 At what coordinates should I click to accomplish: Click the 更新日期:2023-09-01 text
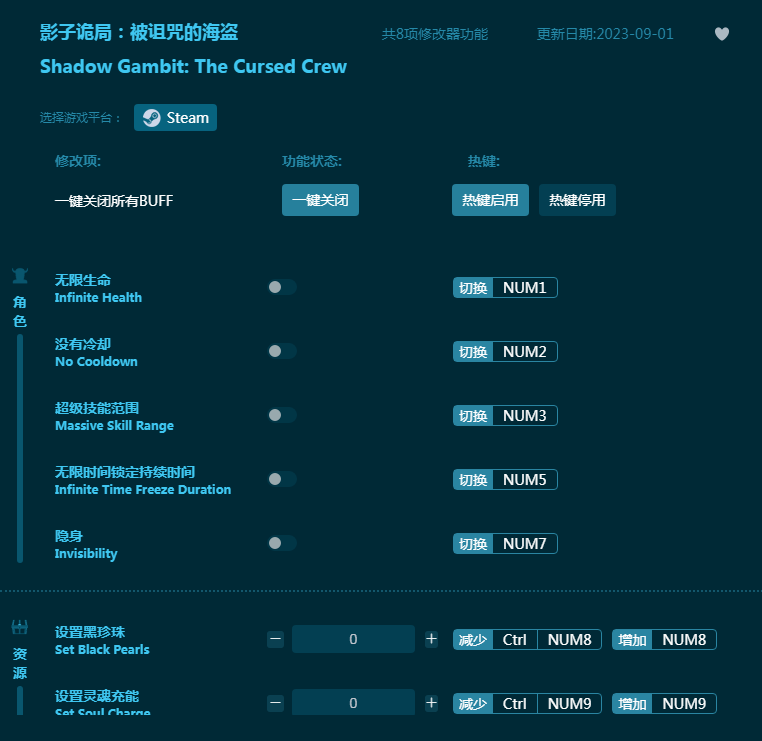point(605,34)
